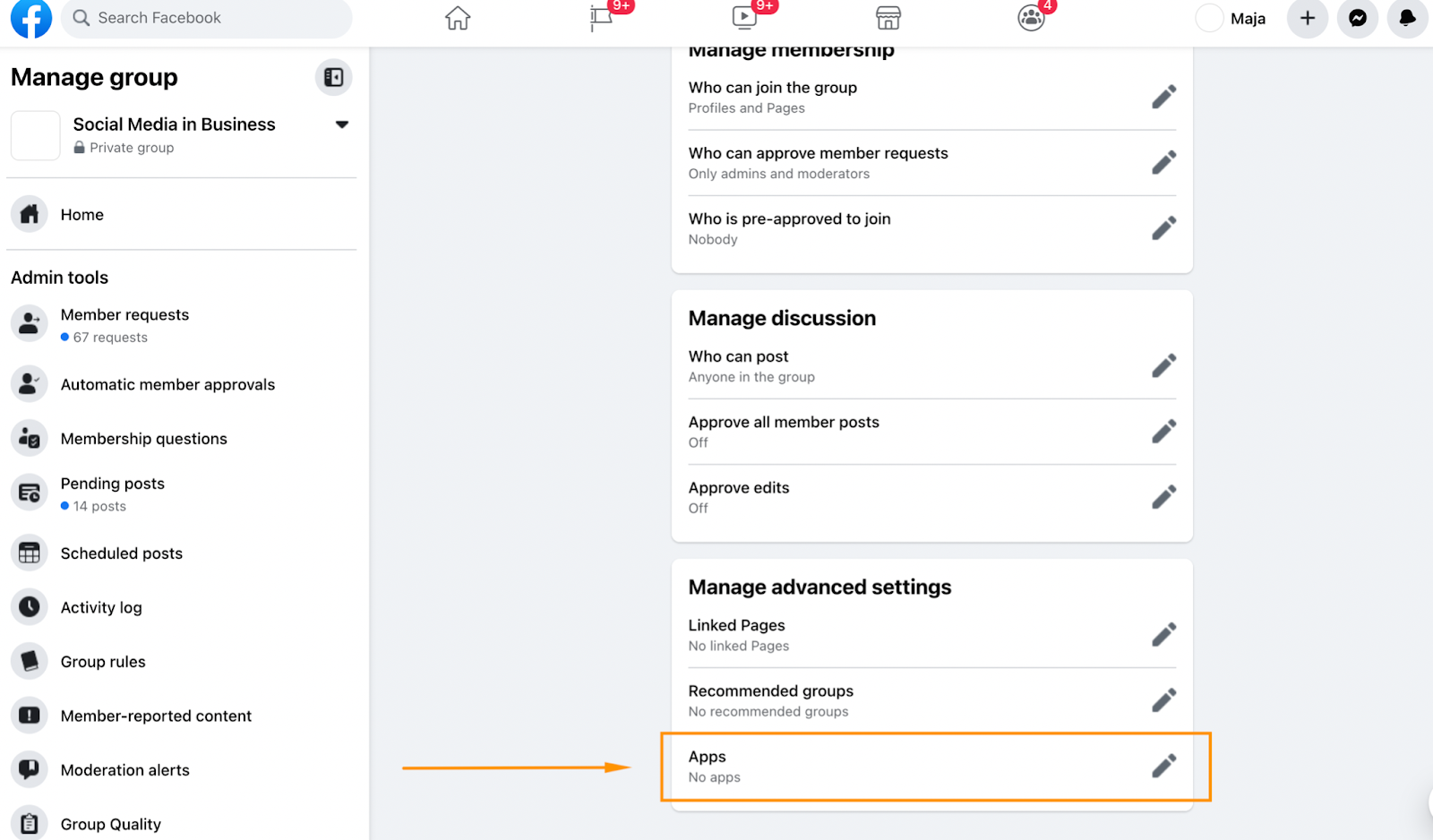
Task: Open the notifications bell
Action: (x=1407, y=18)
